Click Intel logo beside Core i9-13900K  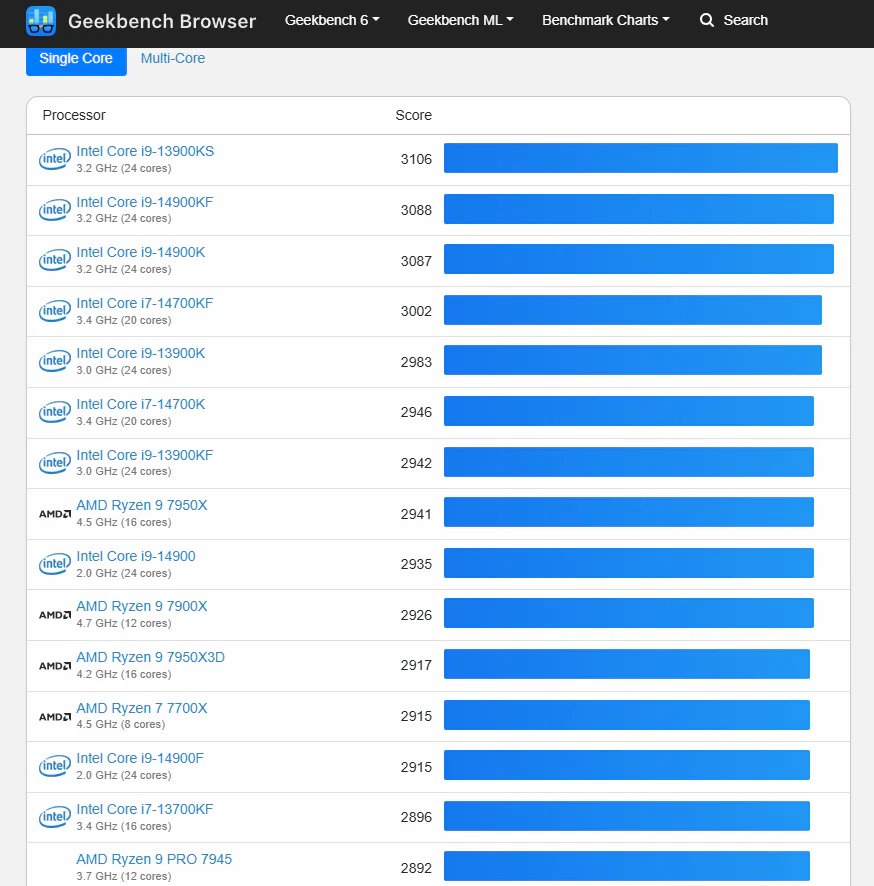tap(55, 361)
